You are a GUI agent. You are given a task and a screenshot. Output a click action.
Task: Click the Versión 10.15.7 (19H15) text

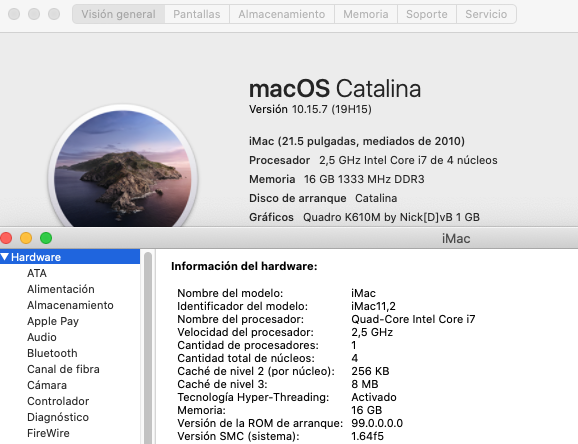coord(310,109)
